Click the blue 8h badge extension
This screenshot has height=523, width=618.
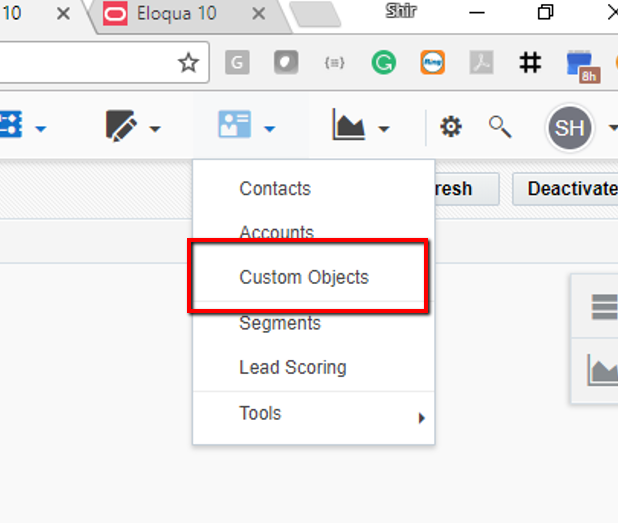click(583, 66)
